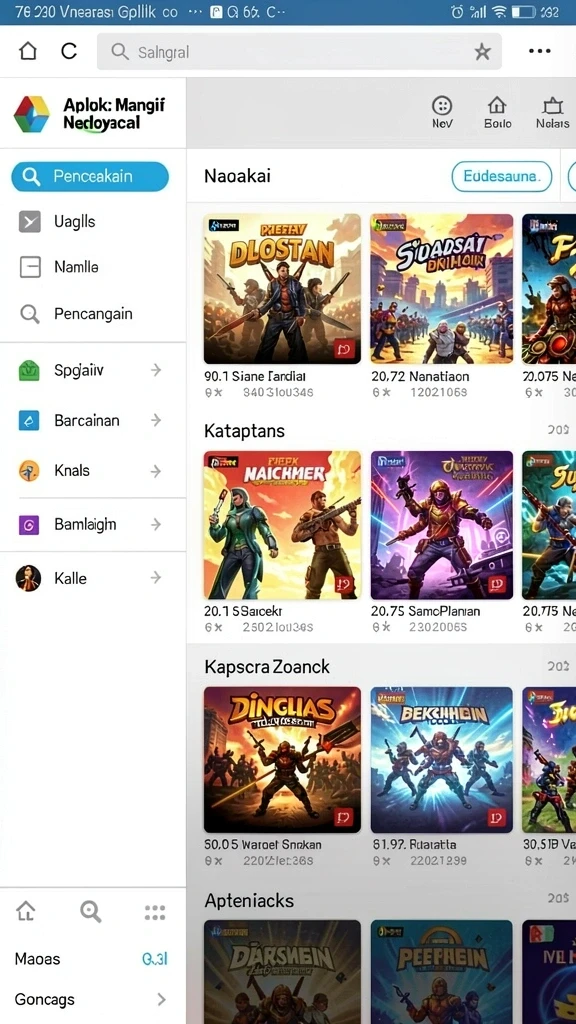
Task: Expand the Knals arrow
Action: [155, 470]
